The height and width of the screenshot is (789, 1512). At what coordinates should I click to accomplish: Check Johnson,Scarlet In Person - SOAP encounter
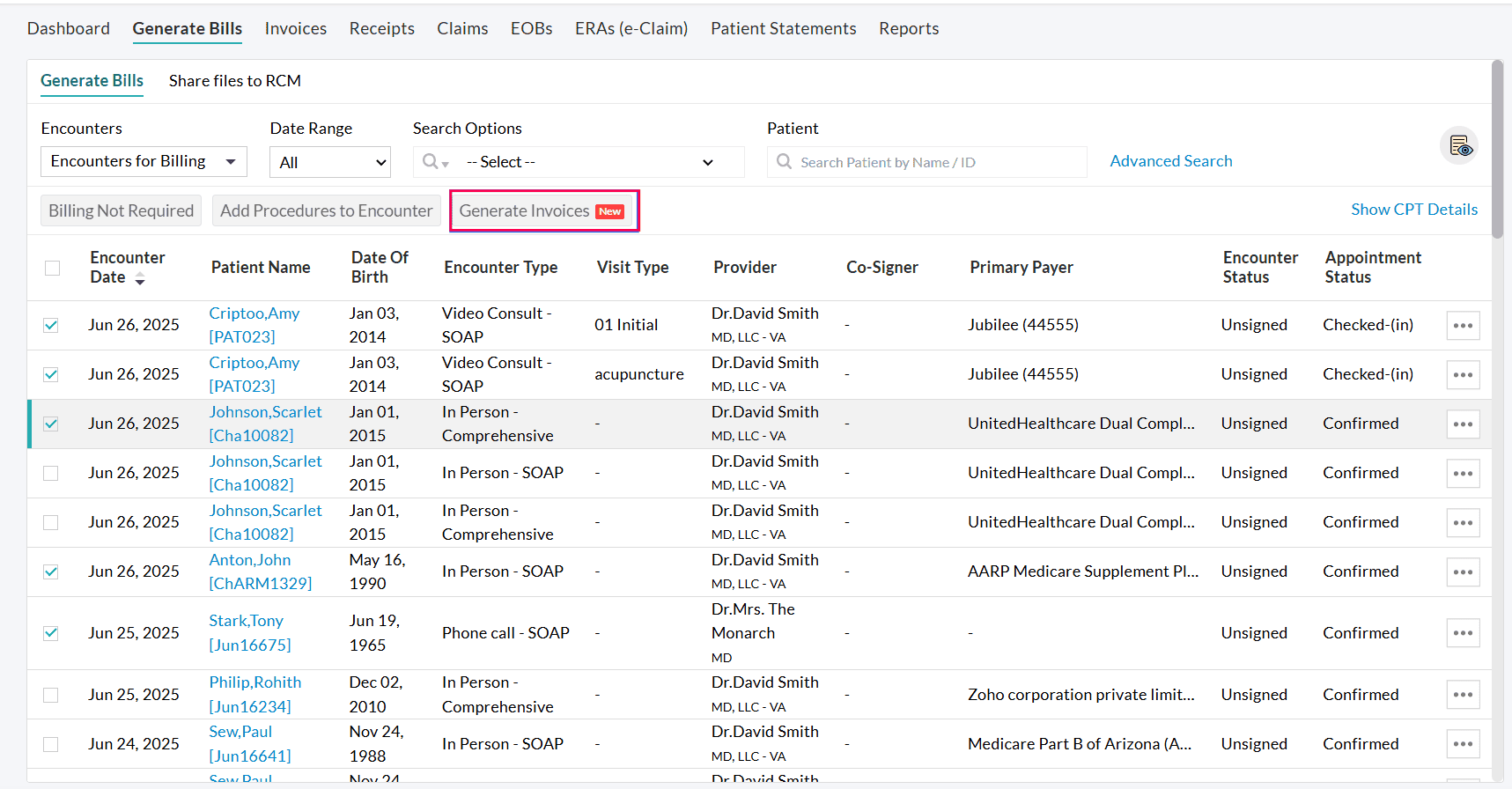(x=51, y=473)
